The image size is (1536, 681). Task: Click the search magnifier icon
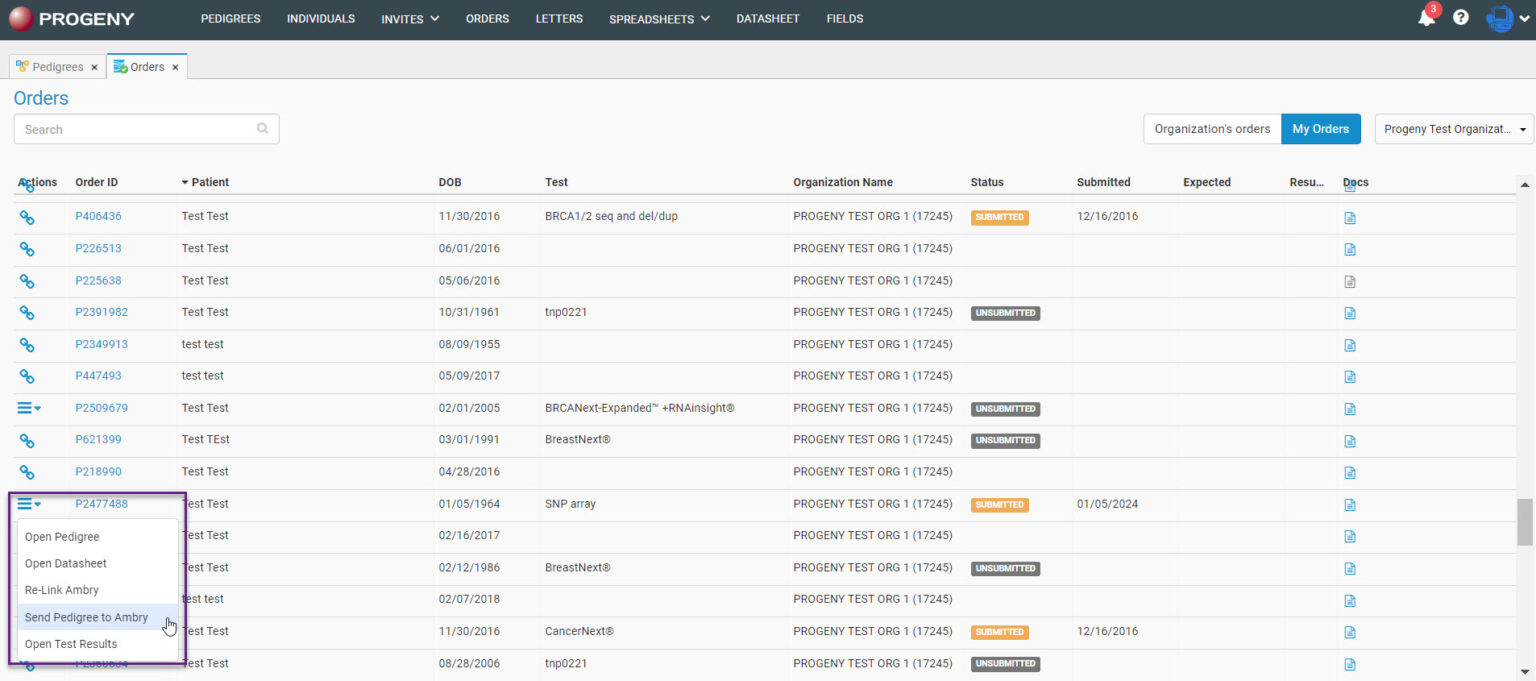[x=263, y=129]
